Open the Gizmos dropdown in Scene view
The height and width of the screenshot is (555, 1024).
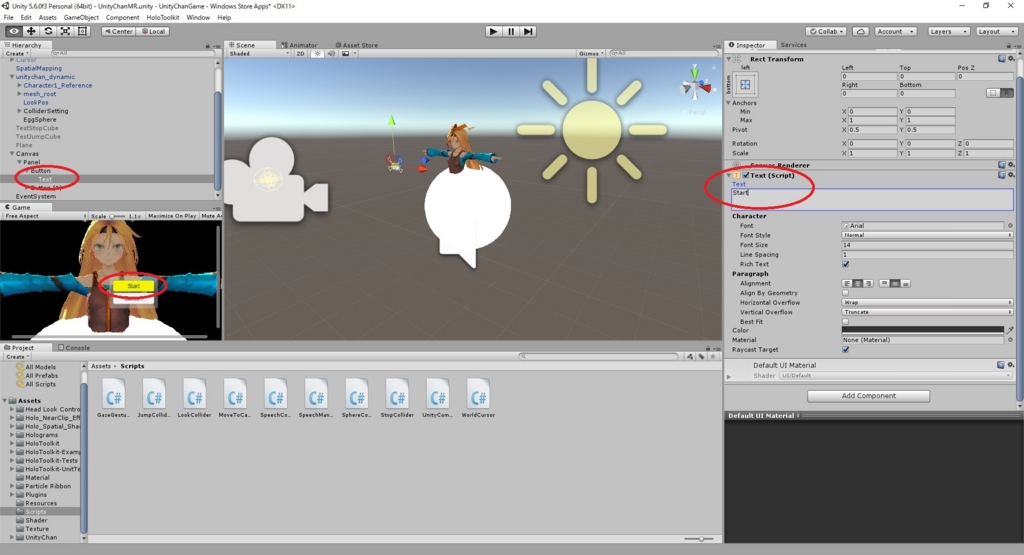(x=591, y=54)
